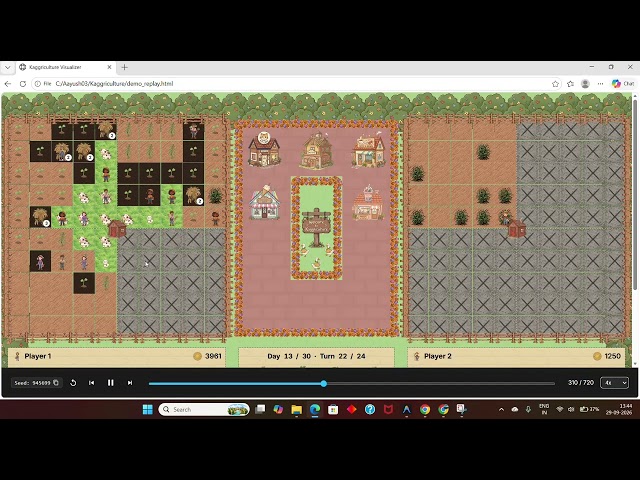Click the wooden house in town's top center
640x480 pixels.
[317, 151]
